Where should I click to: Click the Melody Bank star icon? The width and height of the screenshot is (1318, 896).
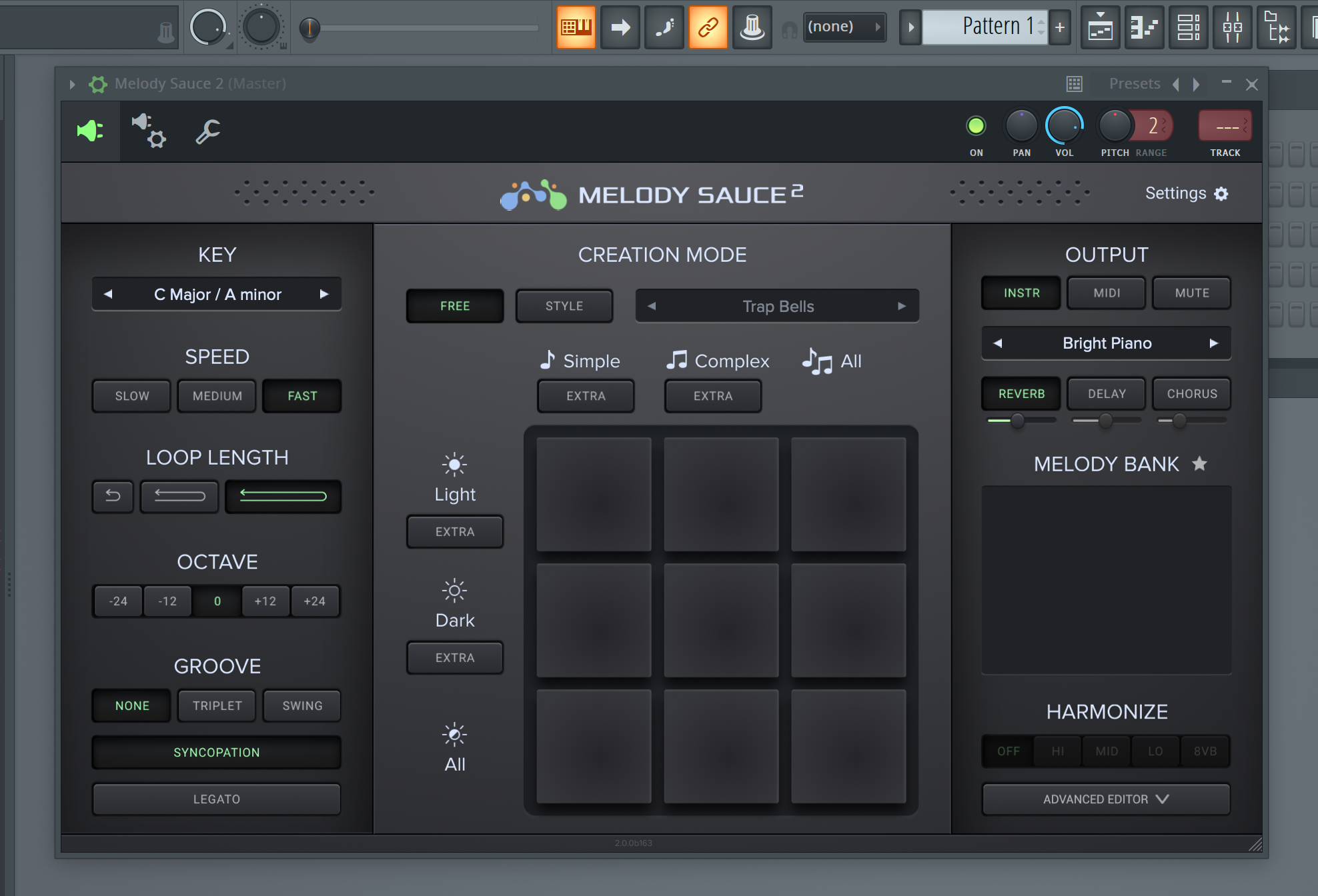(x=1199, y=463)
